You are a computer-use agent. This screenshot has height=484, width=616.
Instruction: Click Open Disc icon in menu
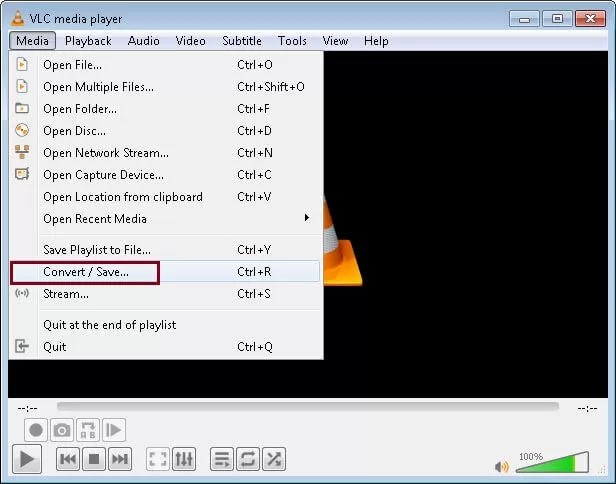22,130
